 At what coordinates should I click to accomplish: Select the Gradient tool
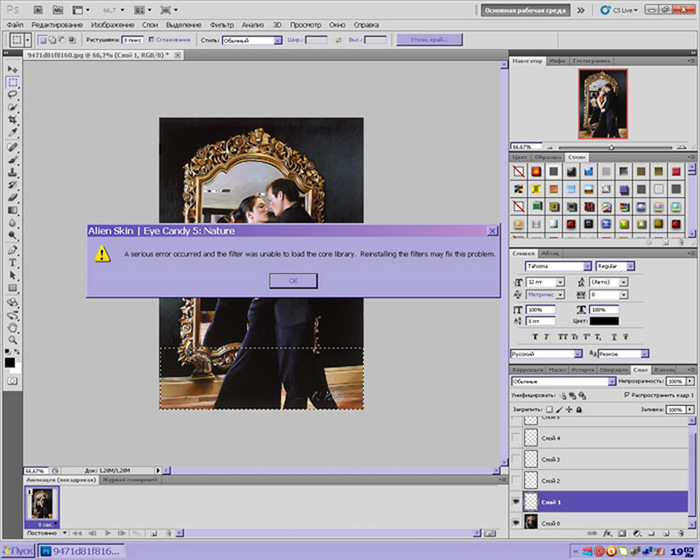coord(12,210)
